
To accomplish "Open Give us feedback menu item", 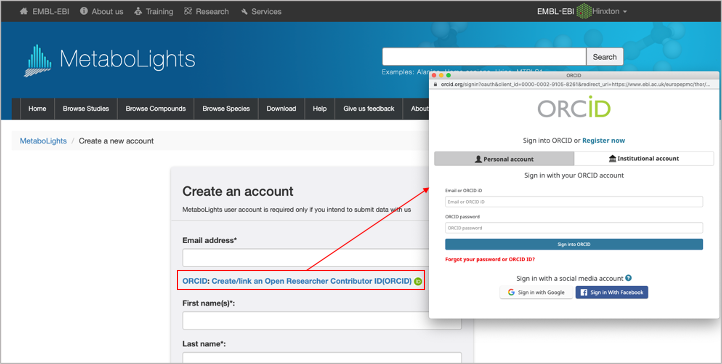I will 369,109.
